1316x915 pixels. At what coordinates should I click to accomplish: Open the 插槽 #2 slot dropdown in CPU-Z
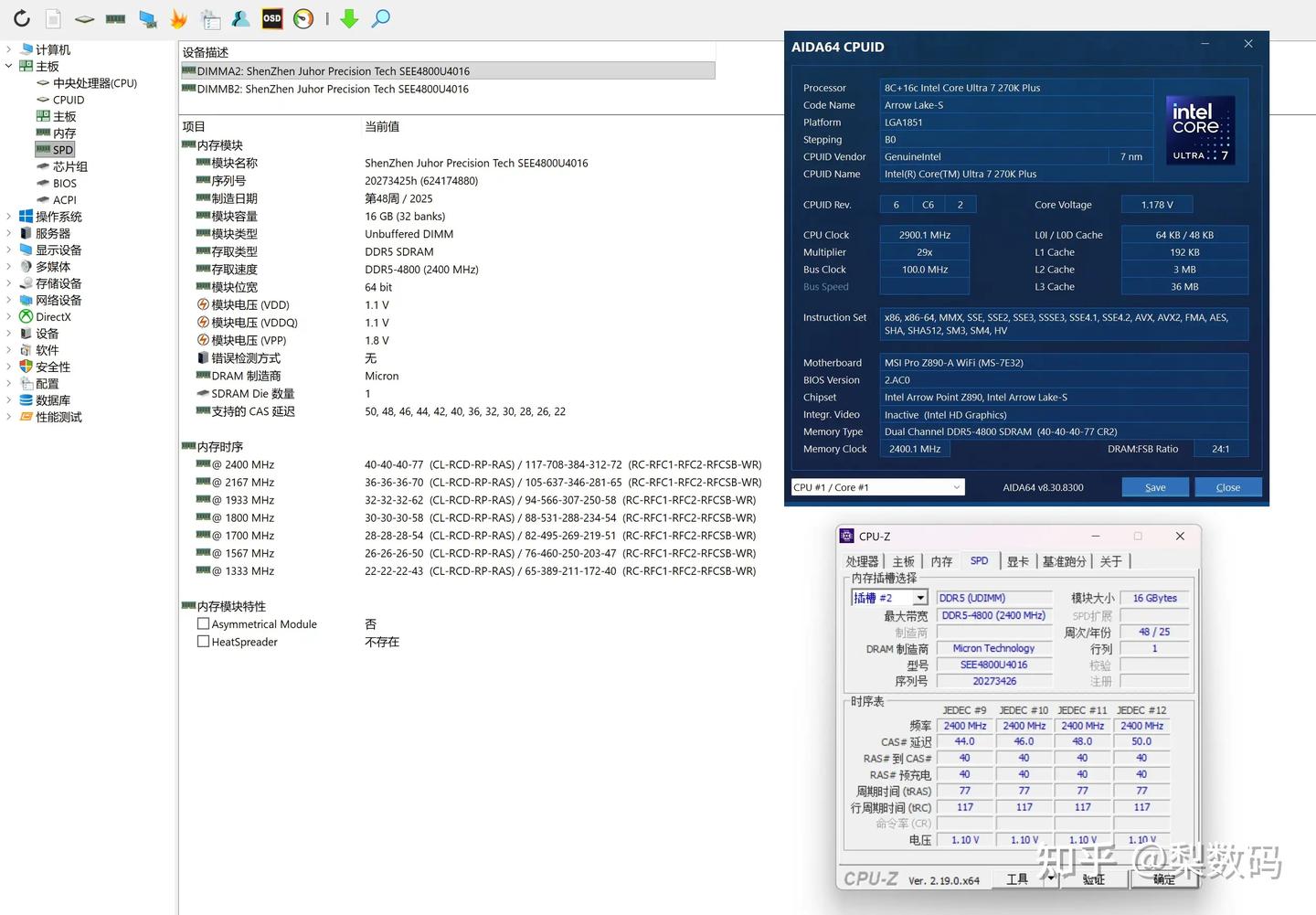click(x=889, y=598)
